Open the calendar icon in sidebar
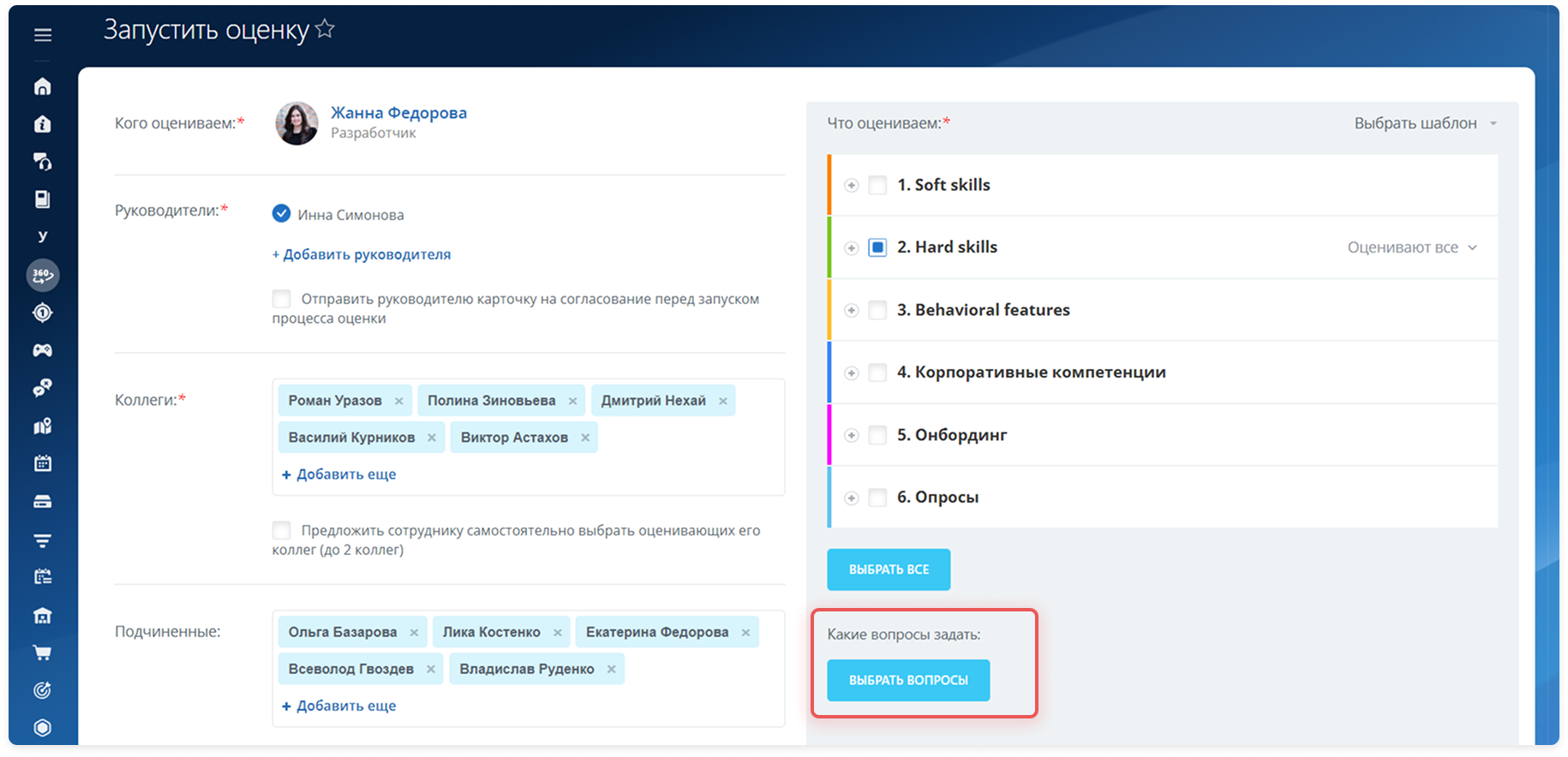 (43, 463)
